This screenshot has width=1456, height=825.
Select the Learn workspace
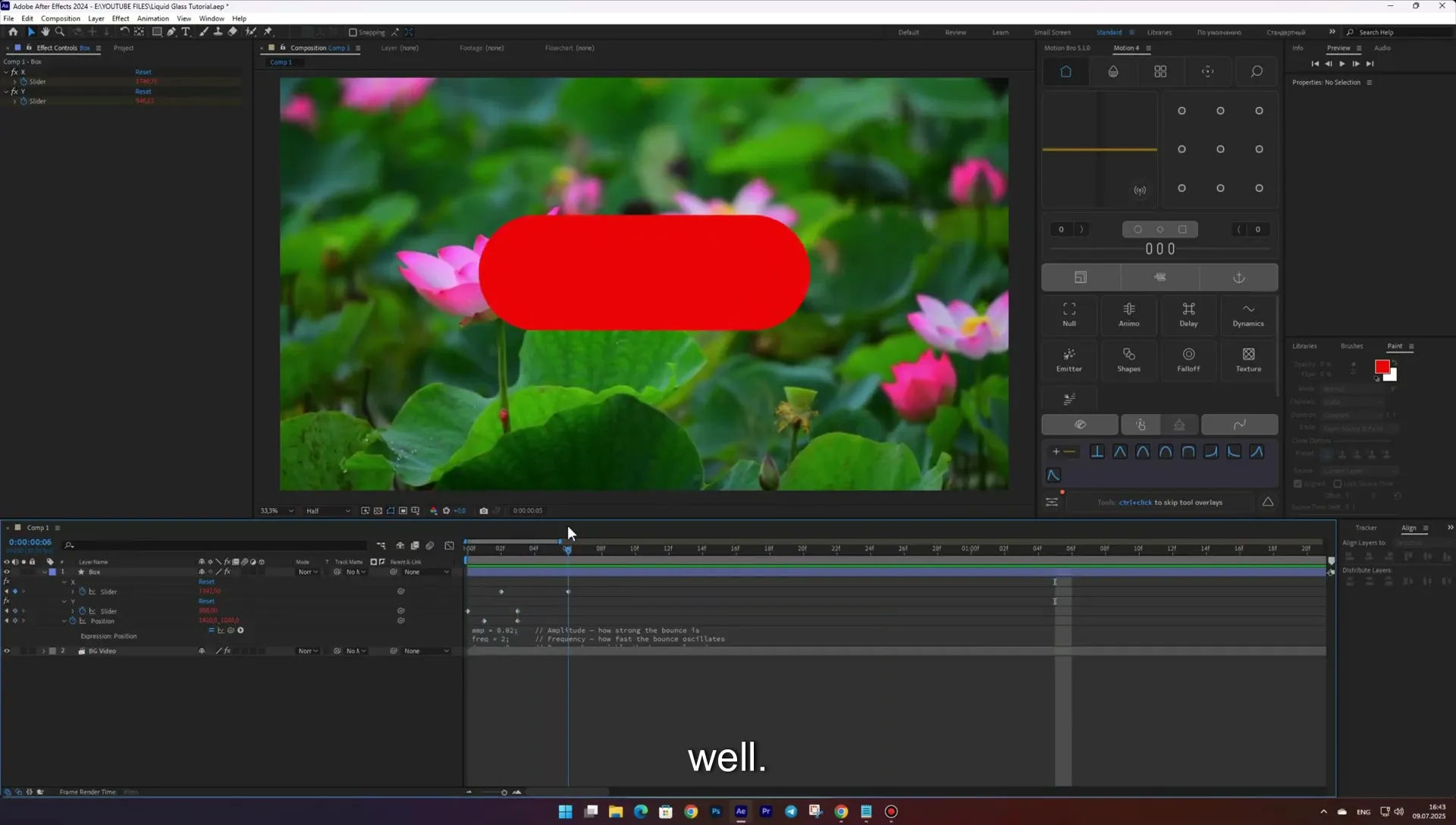pyautogui.click(x=1000, y=33)
